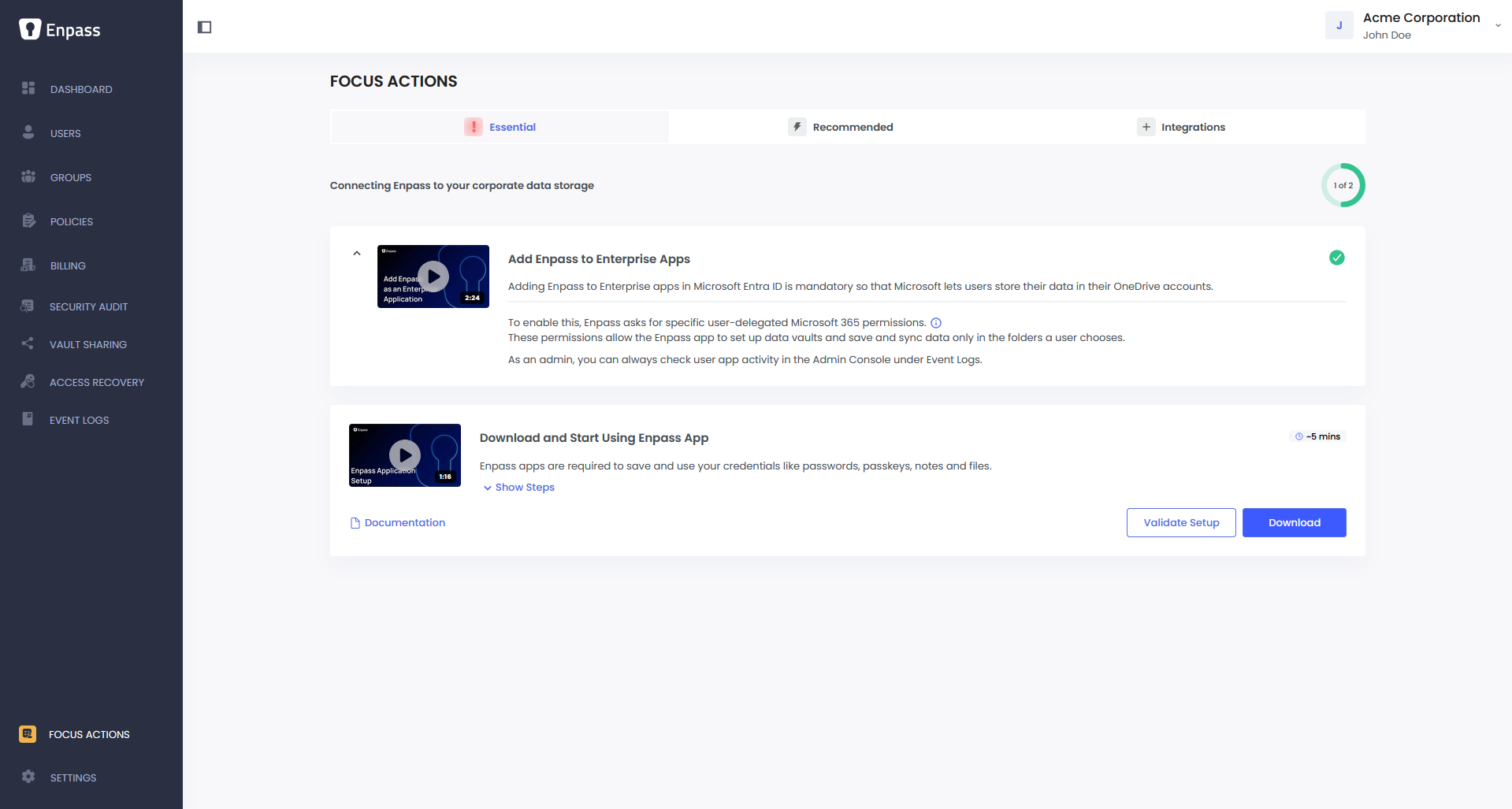Play the Add Enpass as Enterprise Application video
The image size is (1512, 809).
(x=433, y=276)
